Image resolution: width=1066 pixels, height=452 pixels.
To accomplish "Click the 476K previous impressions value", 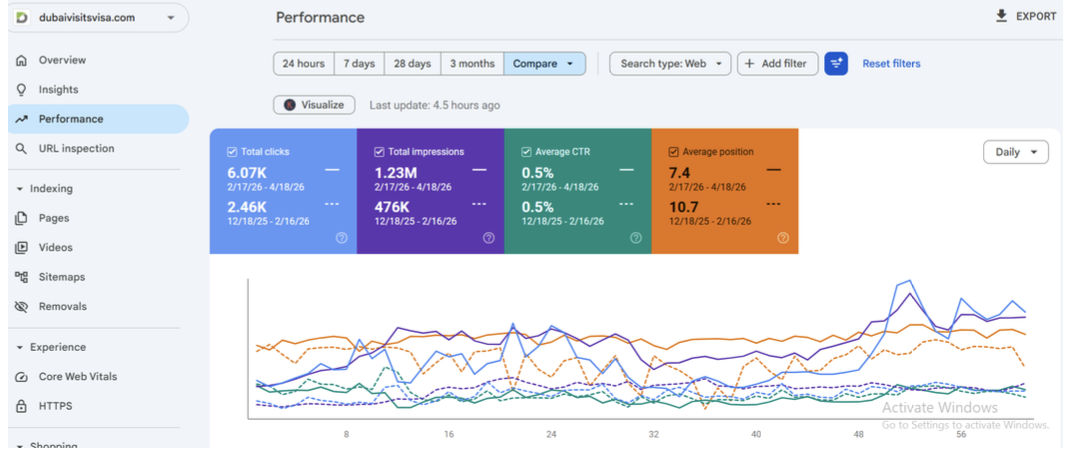I will coord(394,207).
